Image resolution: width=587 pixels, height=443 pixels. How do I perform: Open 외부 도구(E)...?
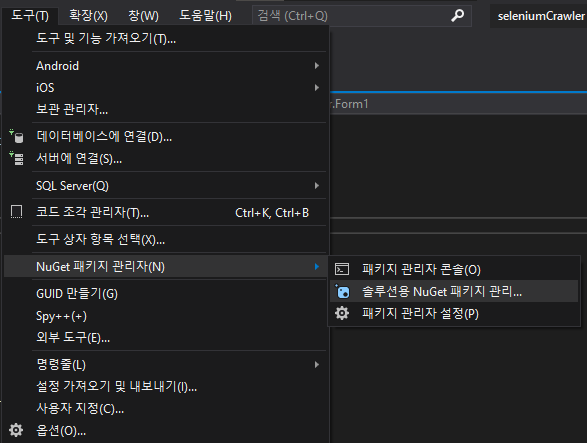[166, 337]
